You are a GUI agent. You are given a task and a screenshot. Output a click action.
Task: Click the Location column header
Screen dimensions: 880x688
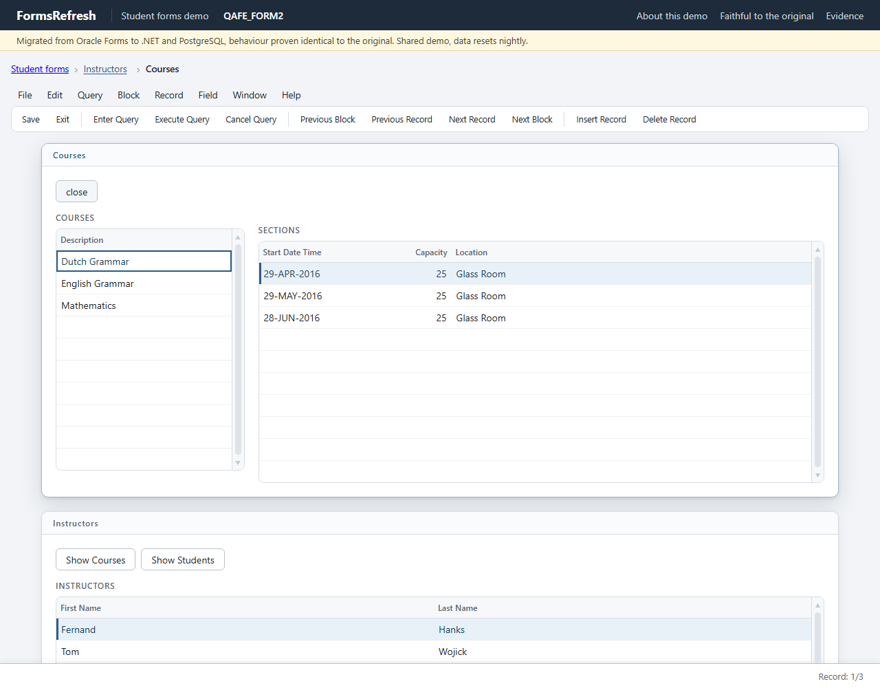click(471, 253)
